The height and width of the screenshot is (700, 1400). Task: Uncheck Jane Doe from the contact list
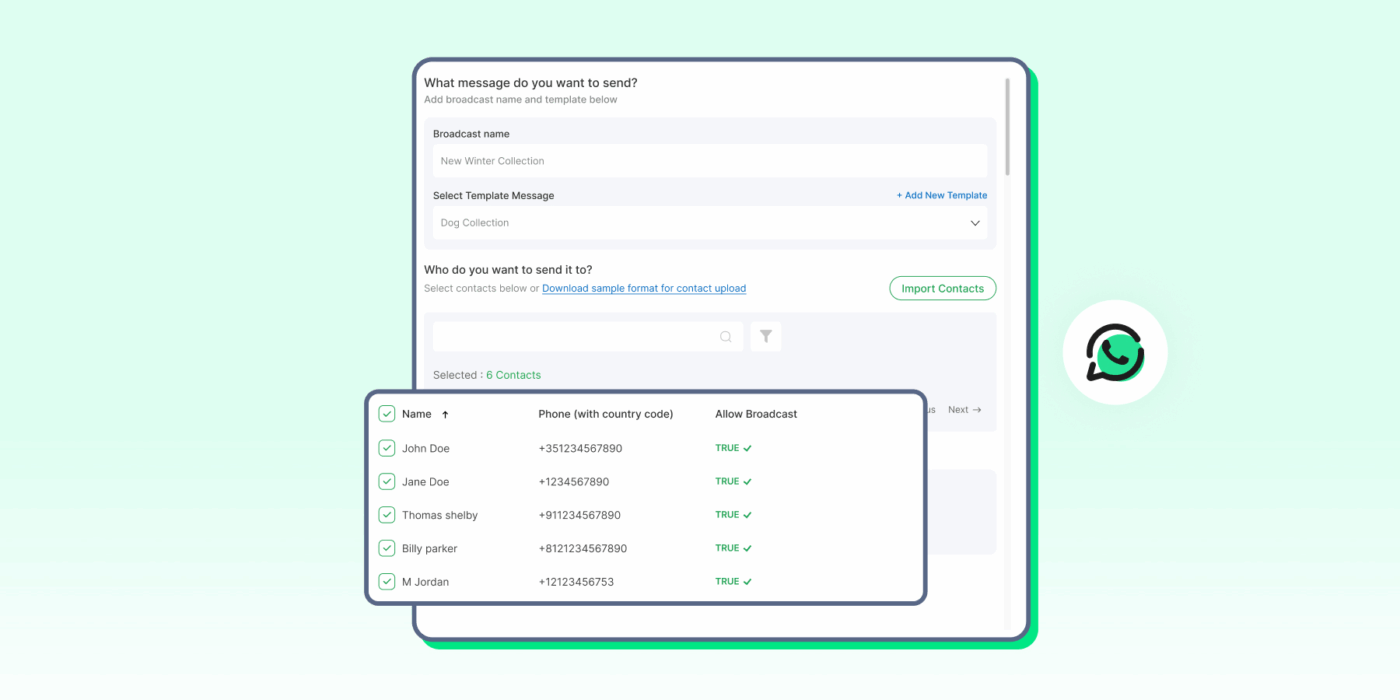pyautogui.click(x=386, y=481)
